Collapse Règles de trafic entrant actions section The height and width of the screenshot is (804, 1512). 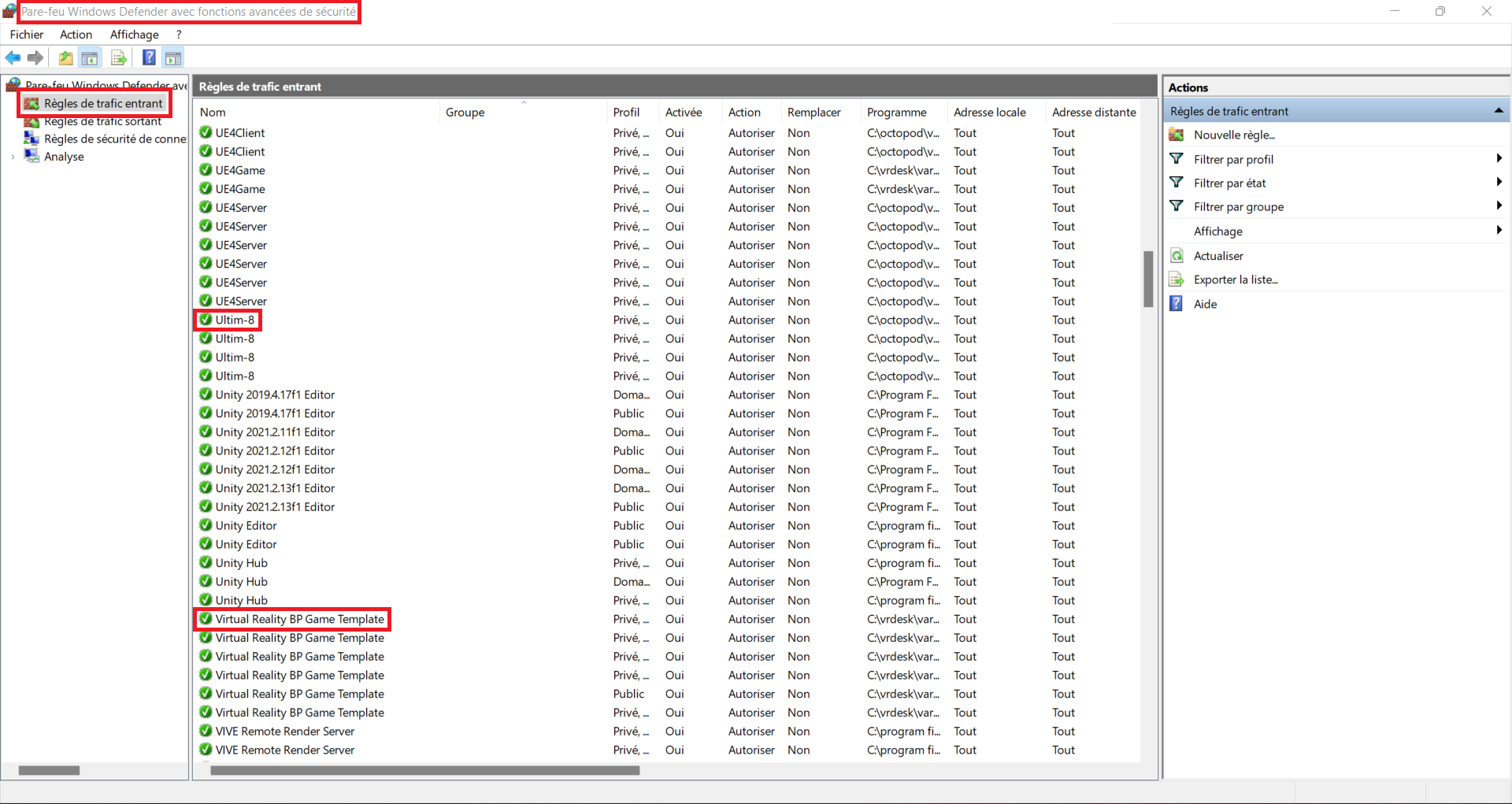[1499, 111]
